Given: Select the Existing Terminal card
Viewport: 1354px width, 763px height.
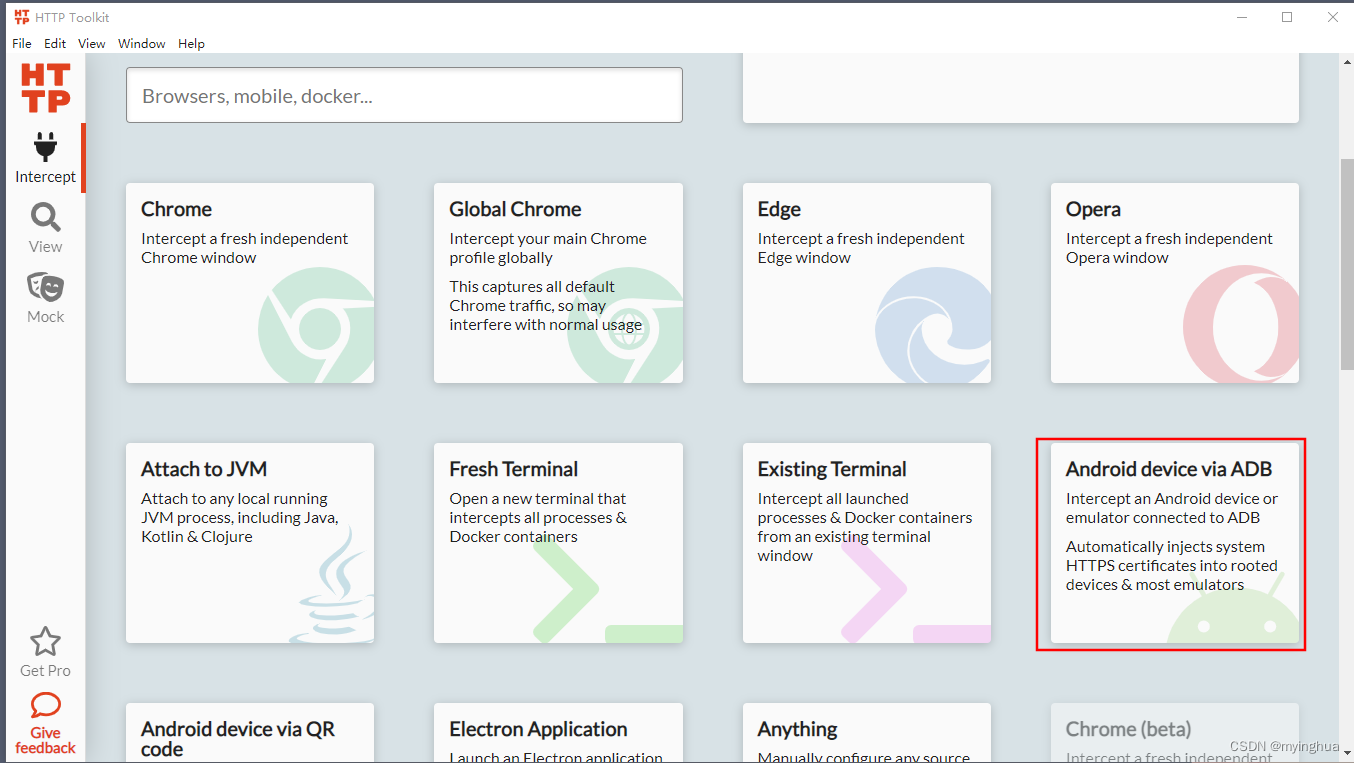Looking at the screenshot, I should tap(867, 543).
